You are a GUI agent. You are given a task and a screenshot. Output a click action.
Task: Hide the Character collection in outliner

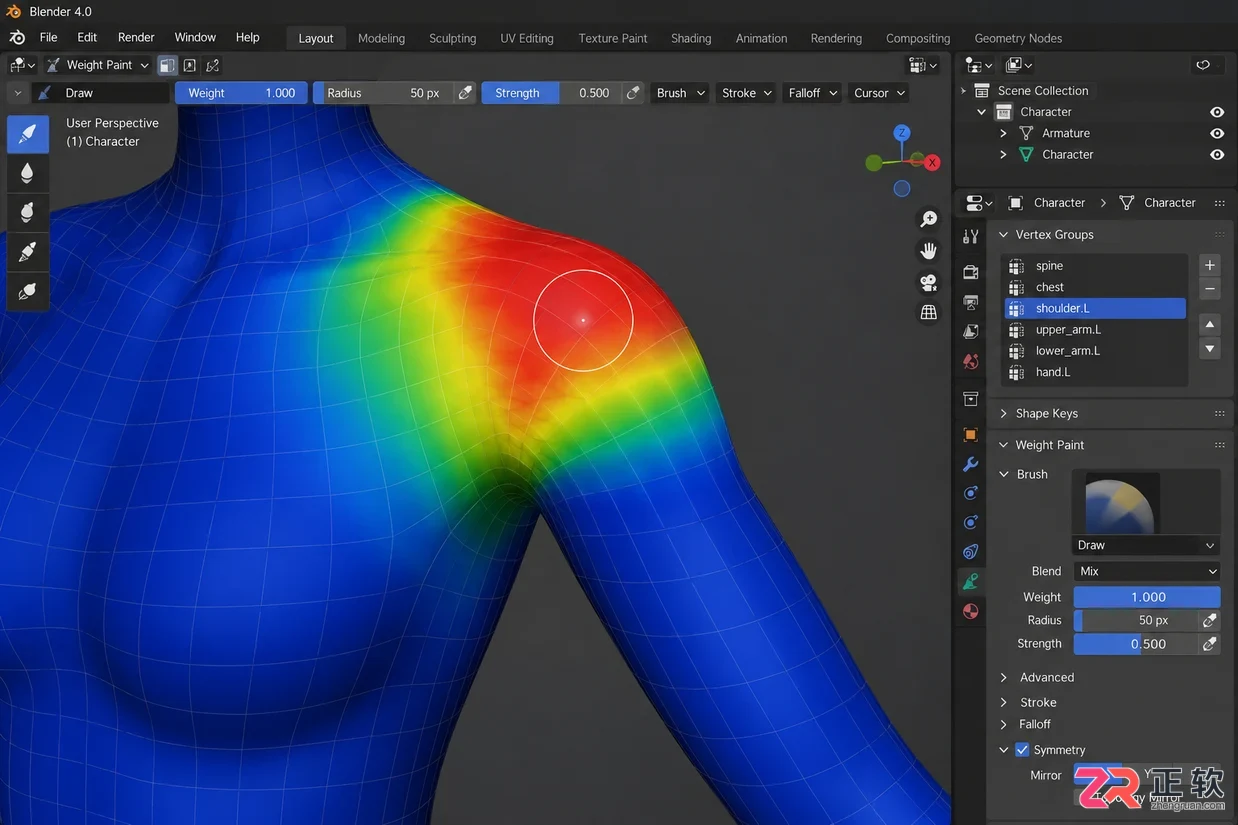click(x=1217, y=112)
